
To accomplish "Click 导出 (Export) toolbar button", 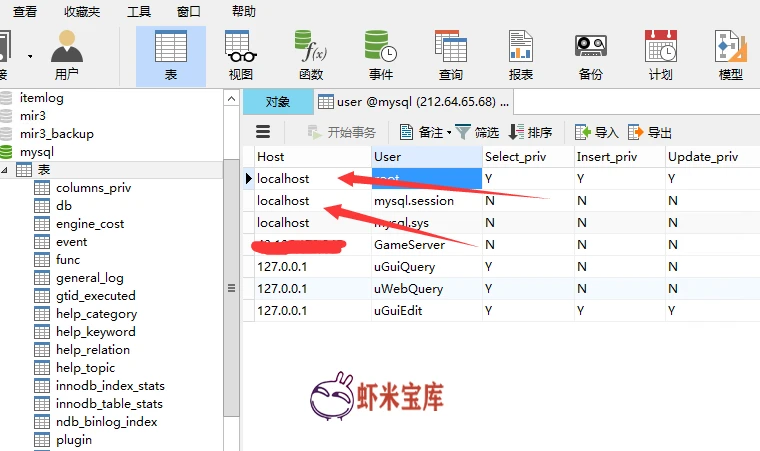I will click(x=650, y=132).
